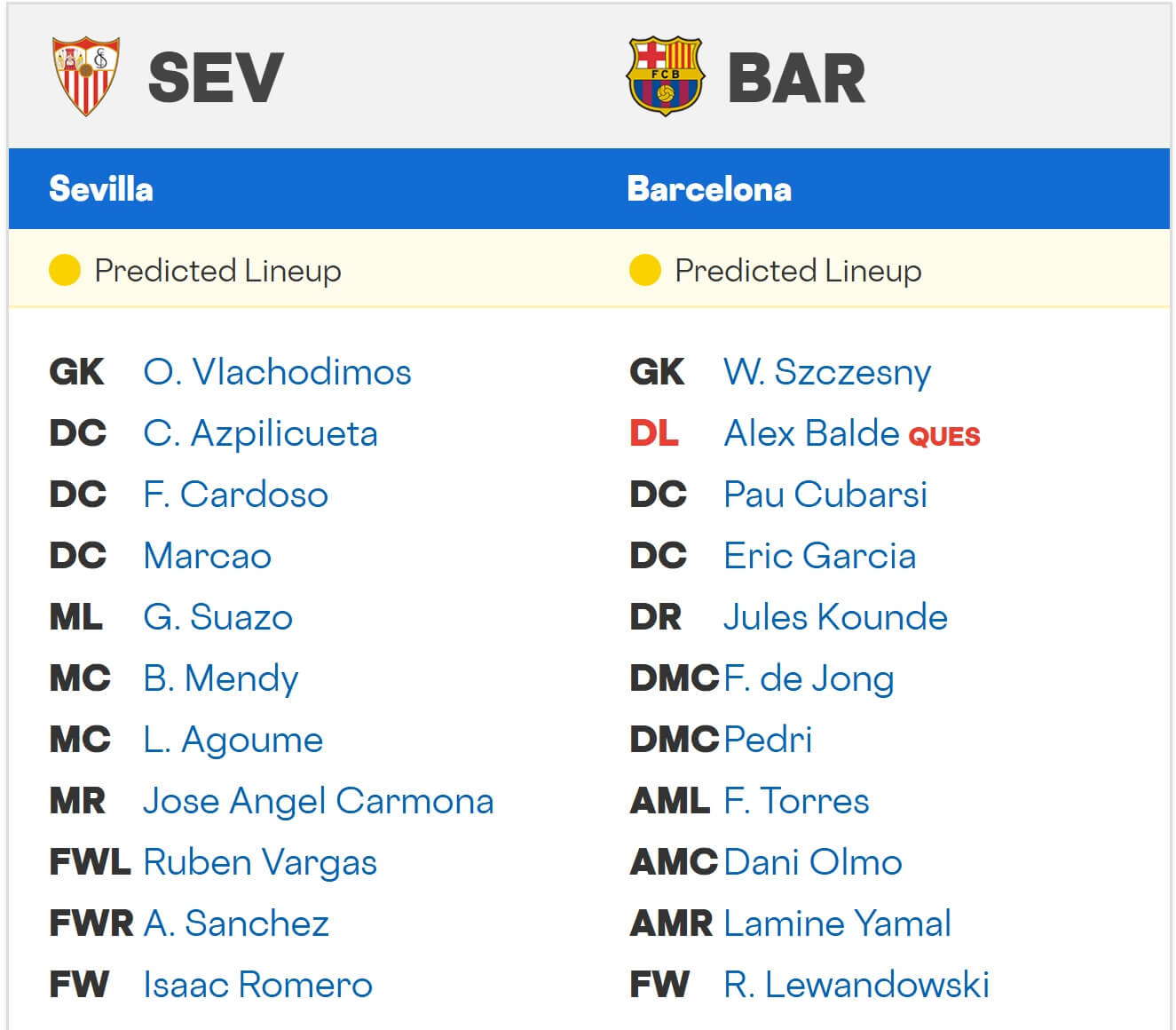The image size is (1176, 1030).
Task: Open Pedri's player page
Action: [x=768, y=740]
